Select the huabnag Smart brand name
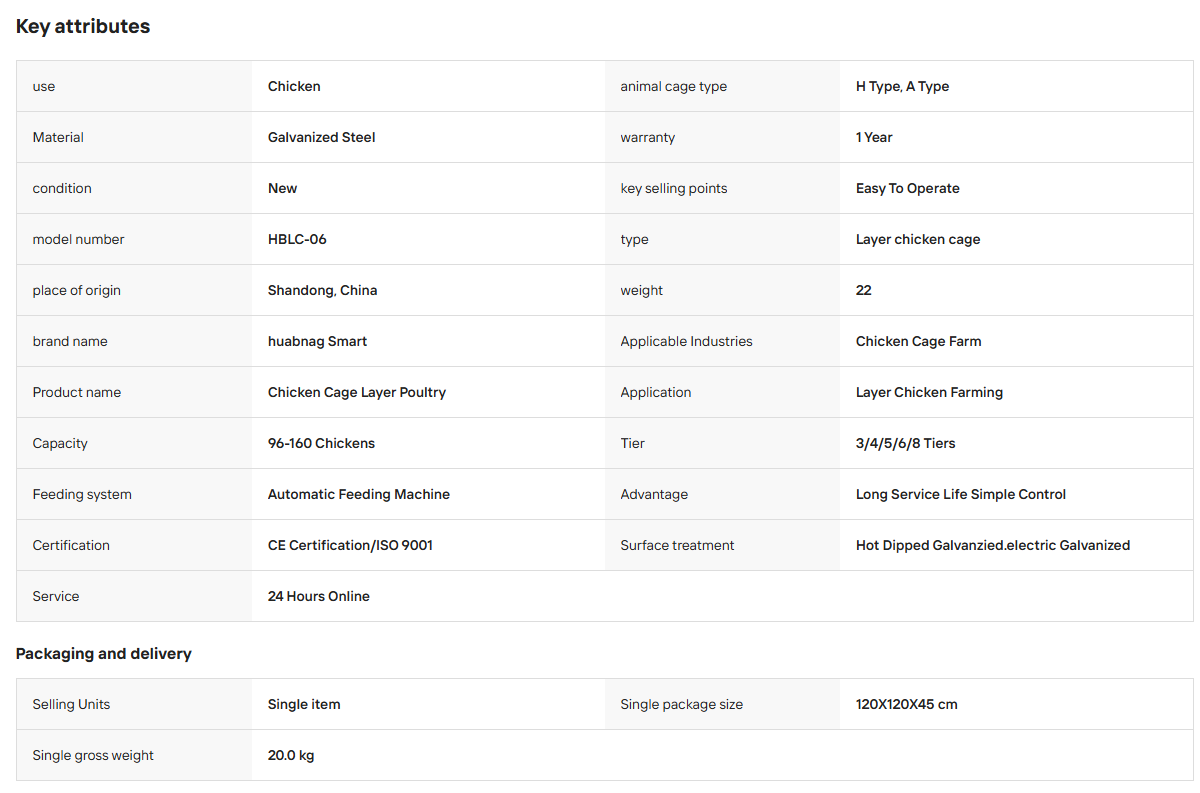 [x=317, y=341]
